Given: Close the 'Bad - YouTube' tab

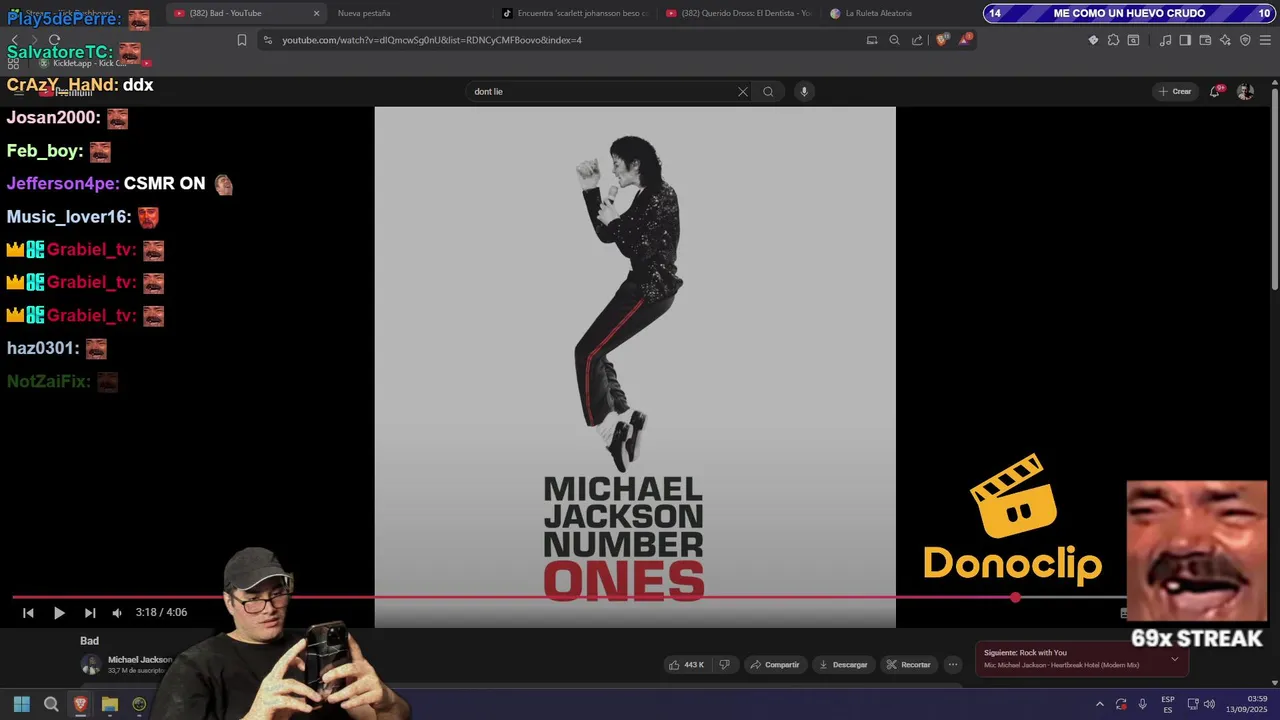Looking at the screenshot, I should (317, 13).
